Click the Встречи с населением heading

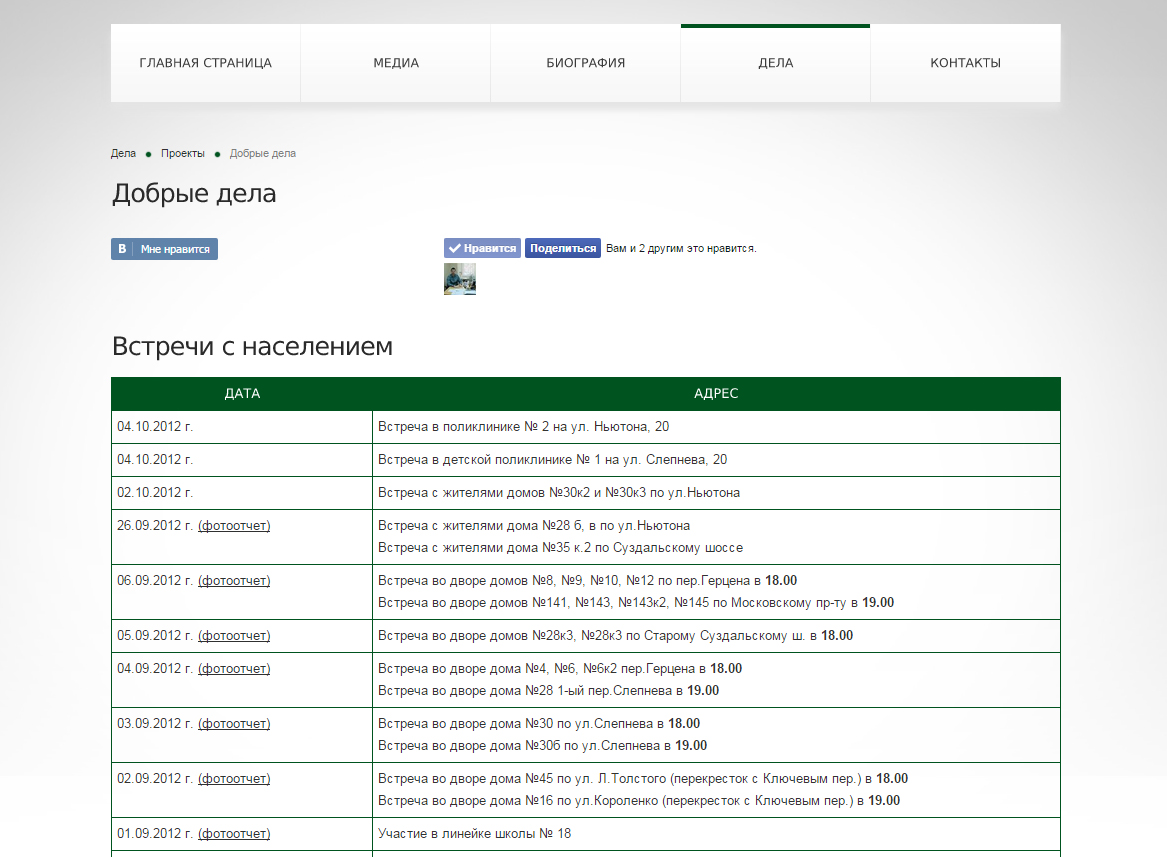click(252, 347)
